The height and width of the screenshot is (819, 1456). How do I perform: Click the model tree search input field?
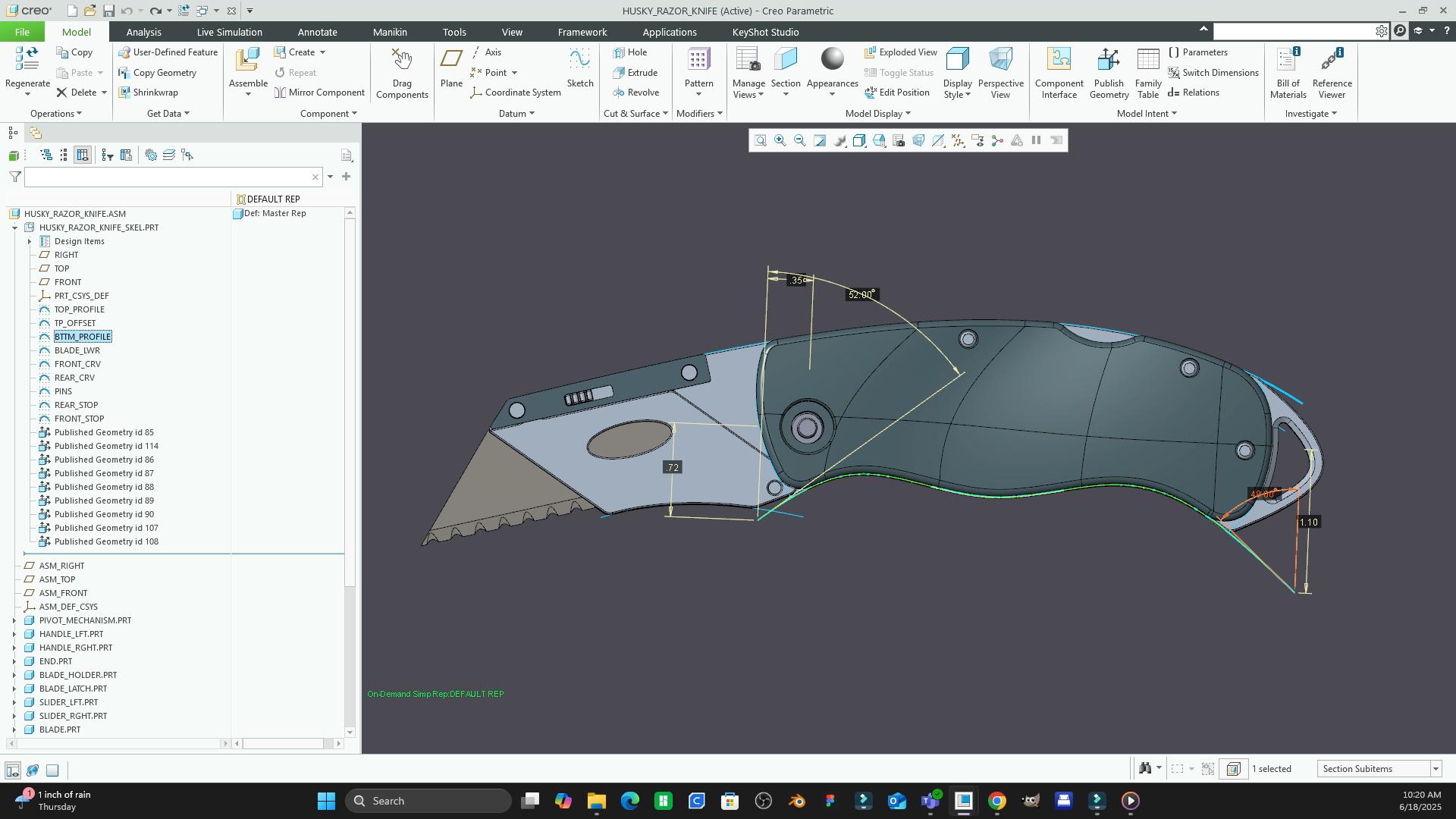(x=173, y=177)
